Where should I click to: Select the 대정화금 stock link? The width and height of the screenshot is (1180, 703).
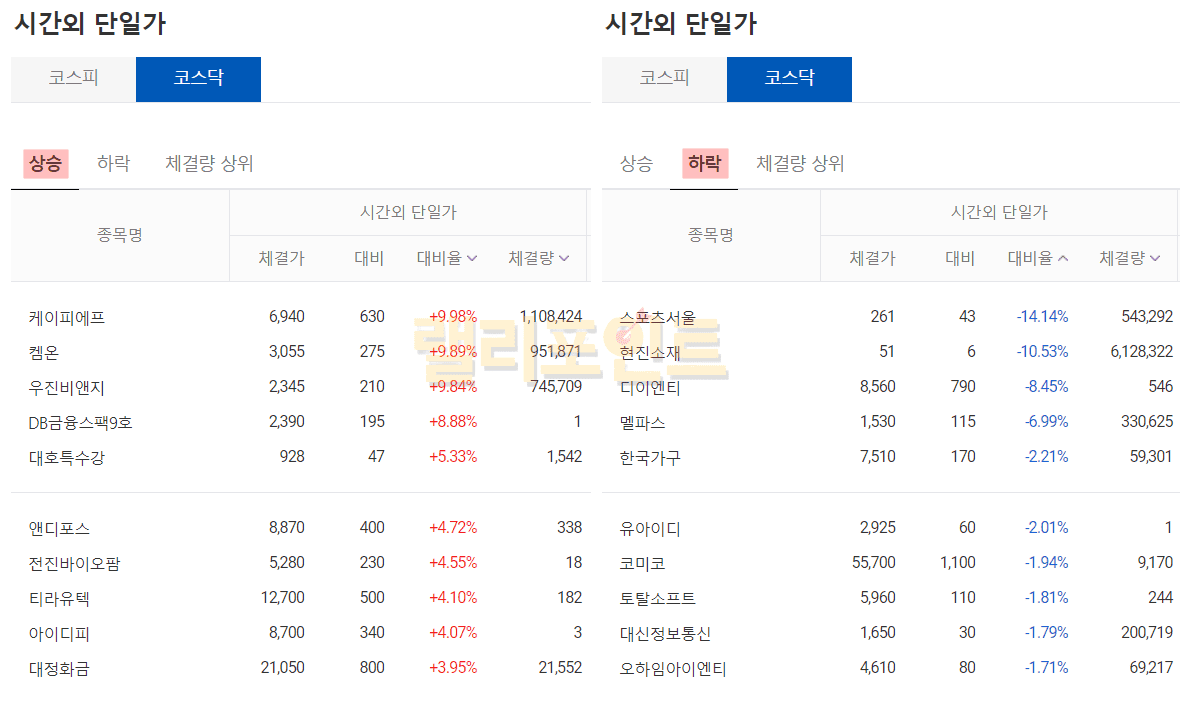click(59, 669)
